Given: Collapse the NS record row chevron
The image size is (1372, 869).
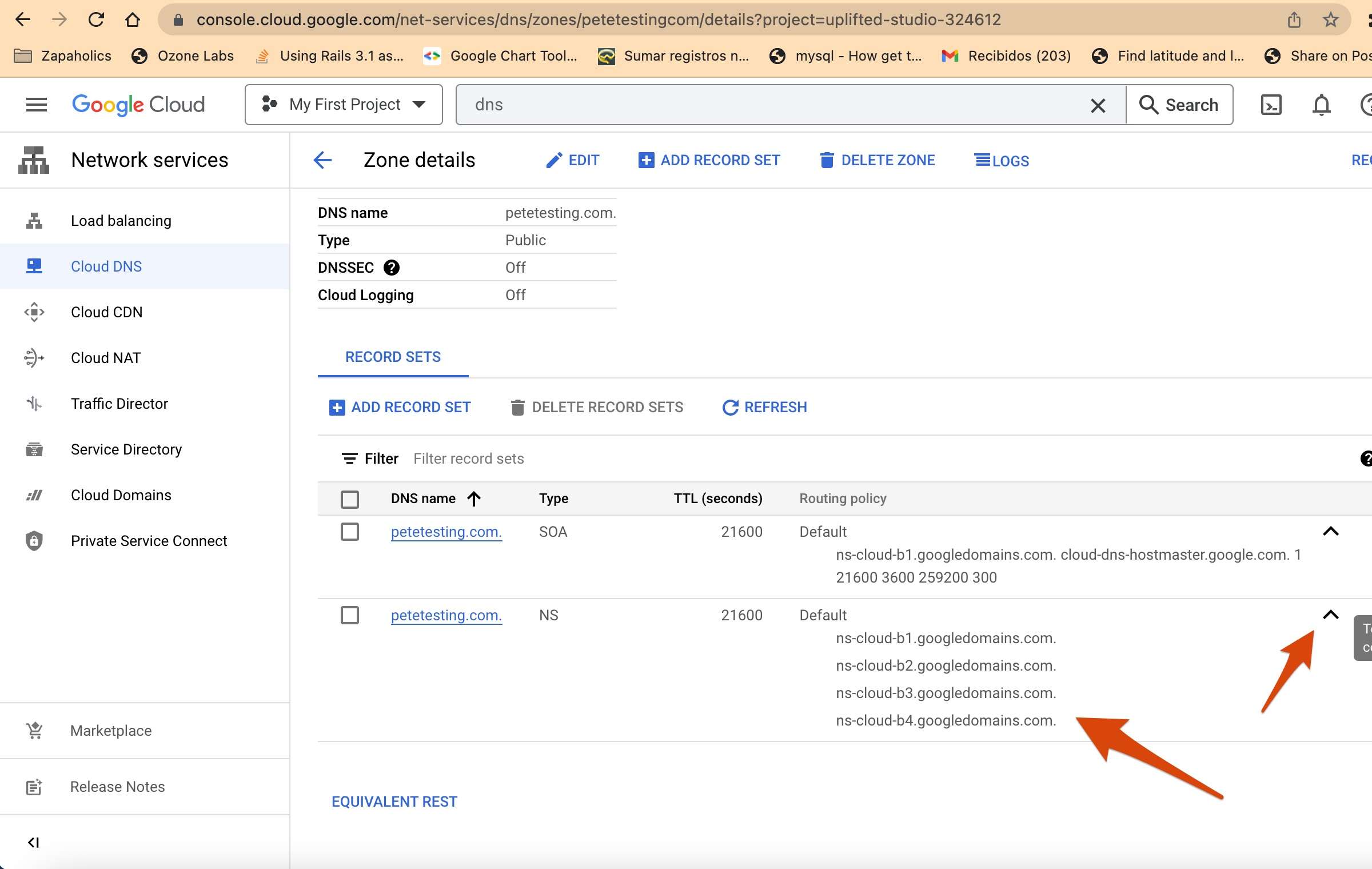Looking at the screenshot, I should pyautogui.click(x=1330, y=615).
